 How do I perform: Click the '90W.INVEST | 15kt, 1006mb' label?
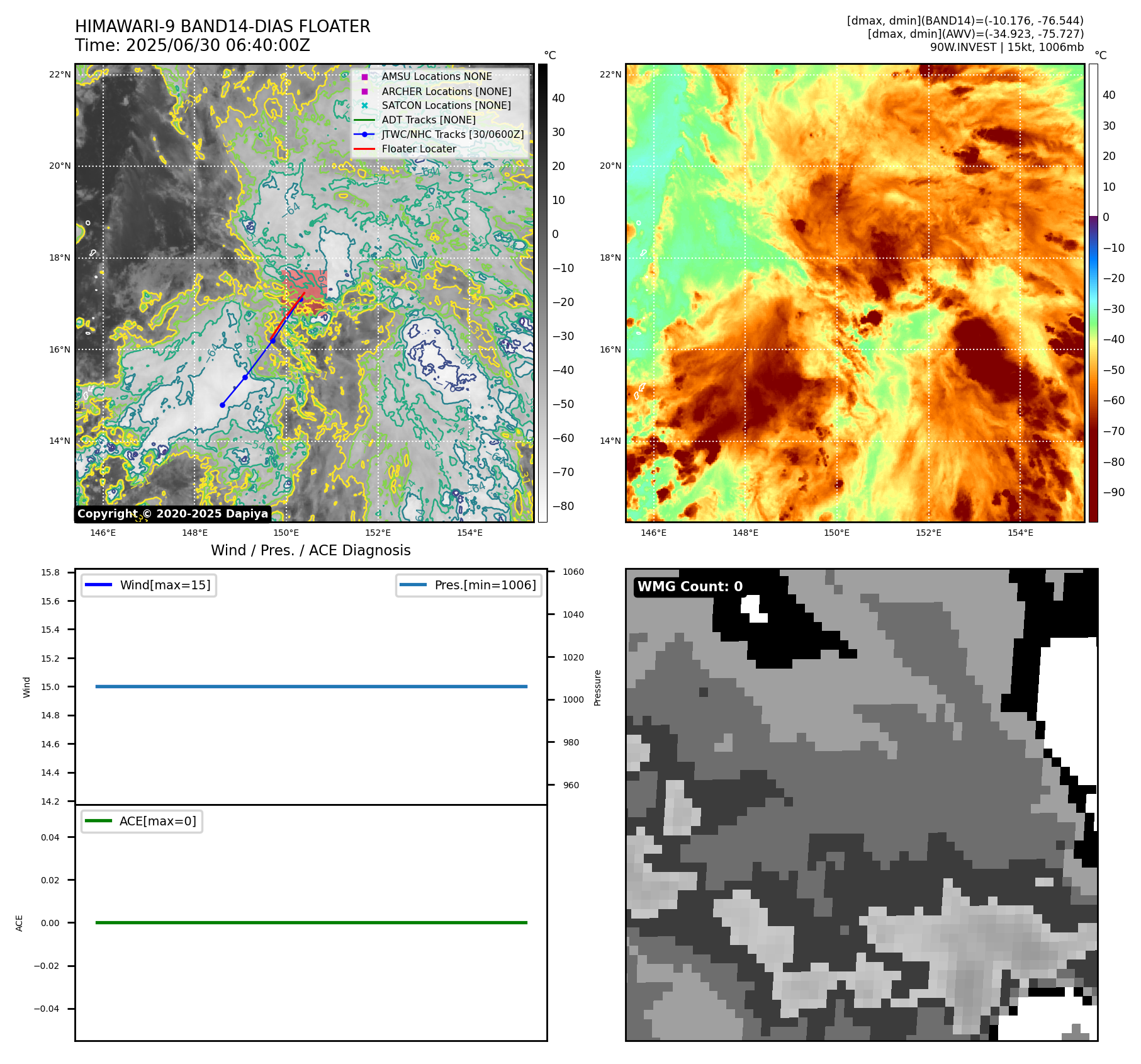(1007, 47)
